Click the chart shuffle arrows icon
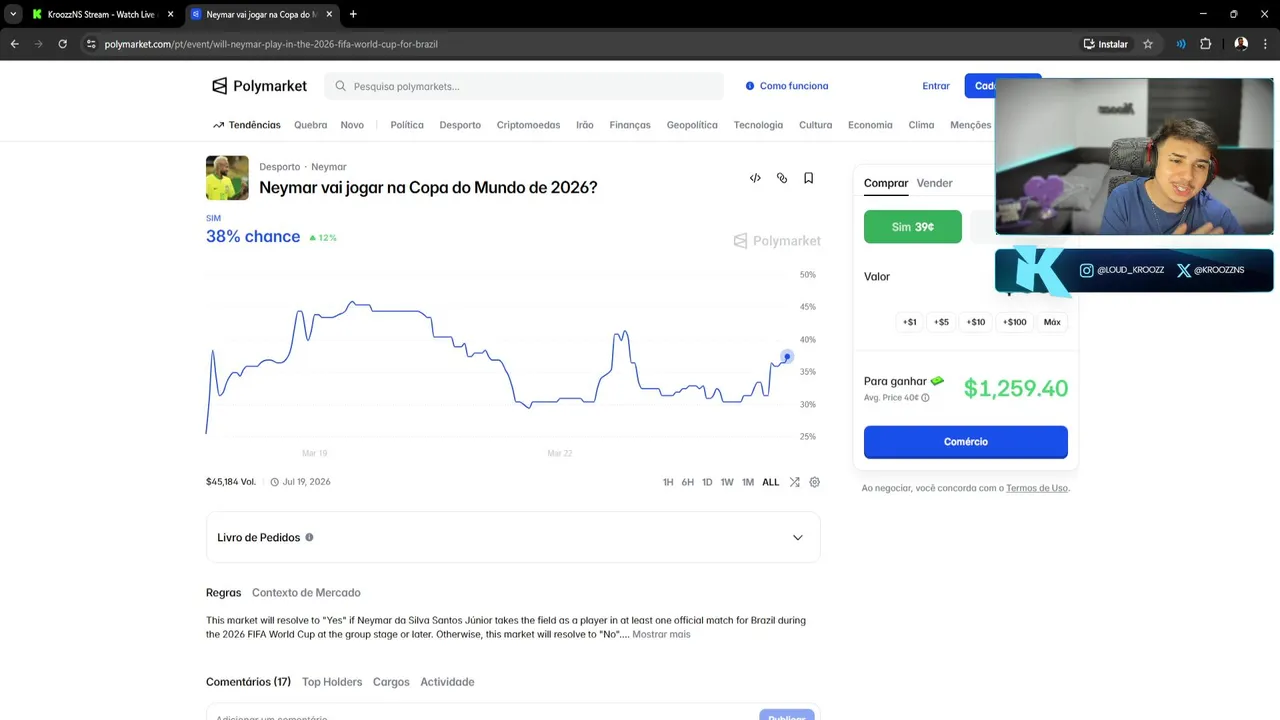The width and height of the screenshot is (1280, 720). click(794, 482)
